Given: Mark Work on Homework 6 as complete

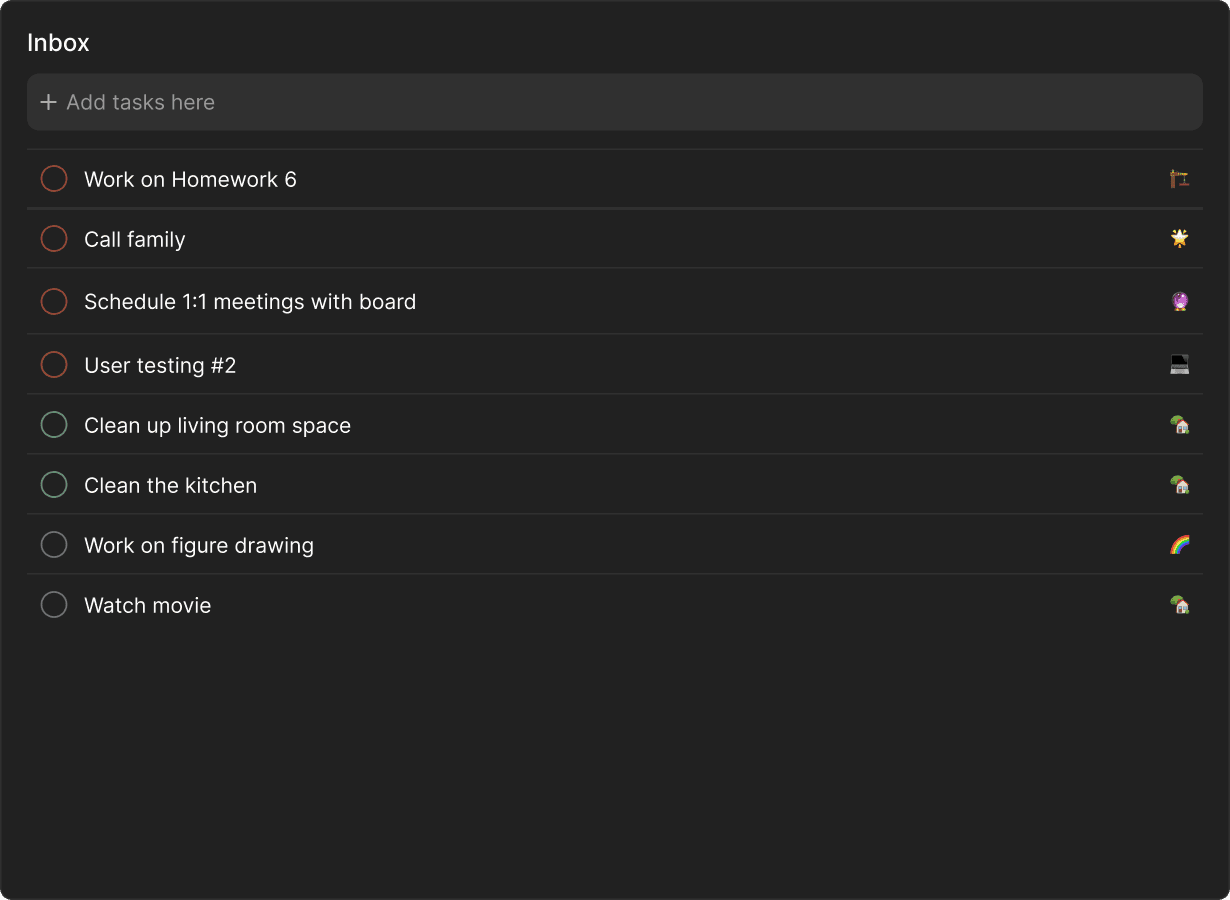Looking at the screenshot, I should [x=54, y=179].
